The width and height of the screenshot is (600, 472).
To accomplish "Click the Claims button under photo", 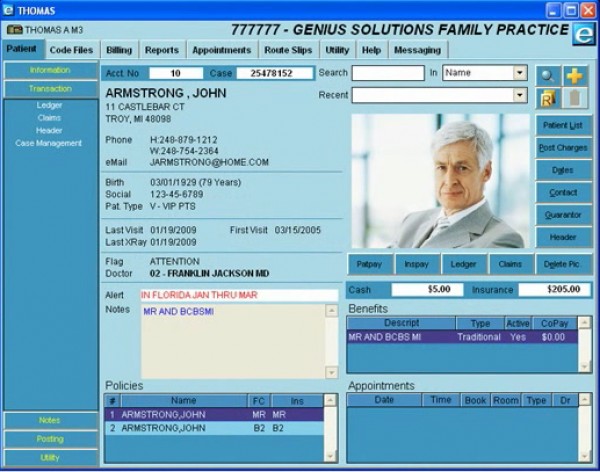I will click(510, 264).
